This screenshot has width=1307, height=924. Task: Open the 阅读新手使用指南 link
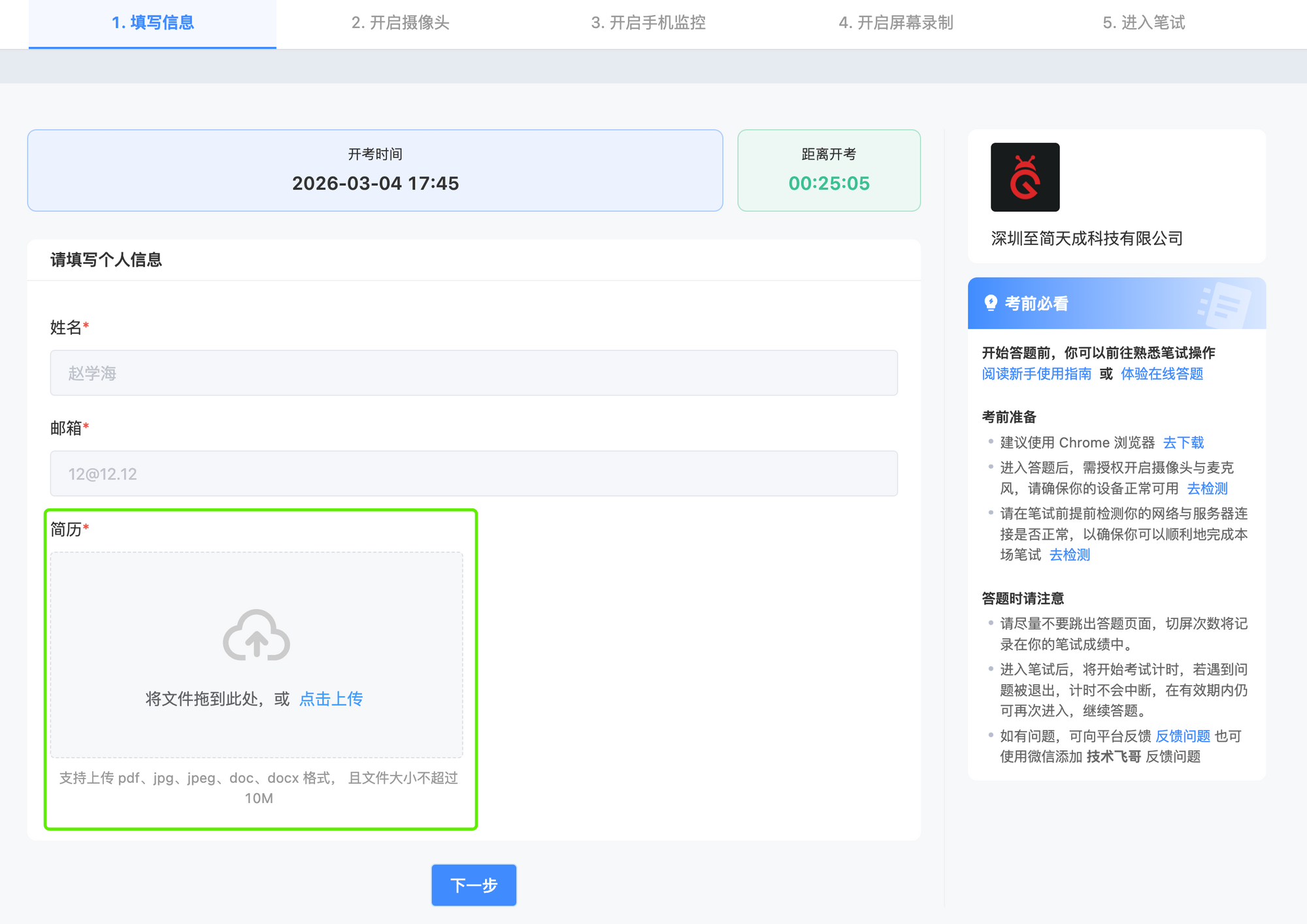click(1036, 374)
